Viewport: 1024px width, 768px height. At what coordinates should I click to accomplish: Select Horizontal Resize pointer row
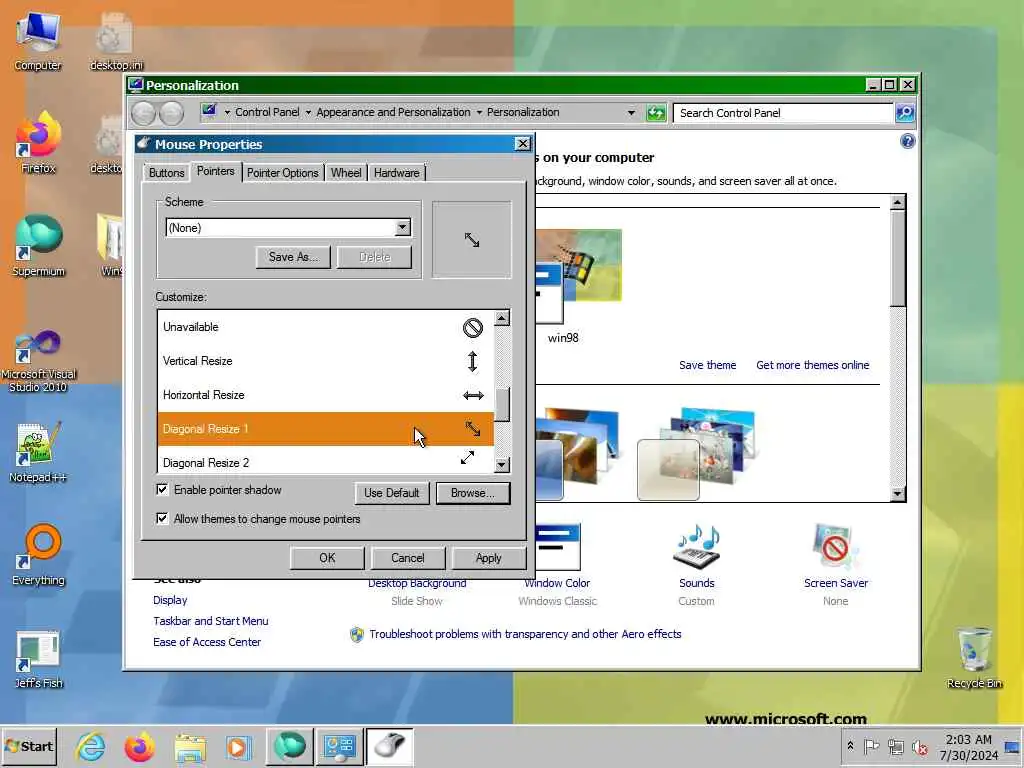point(325,395)
